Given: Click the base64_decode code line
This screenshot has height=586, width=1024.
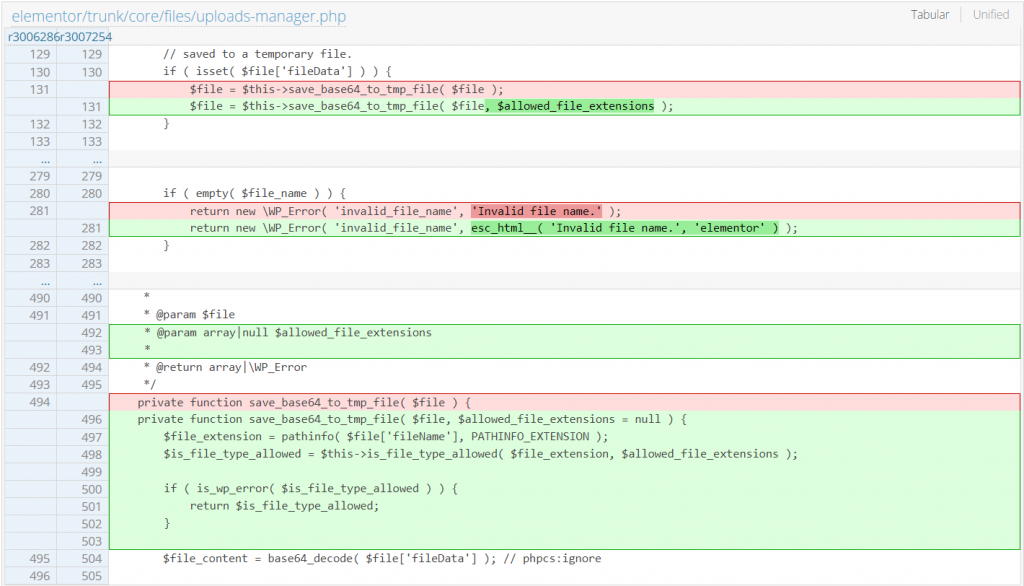Looking at the screenshot, I should (x=382, y=558).
